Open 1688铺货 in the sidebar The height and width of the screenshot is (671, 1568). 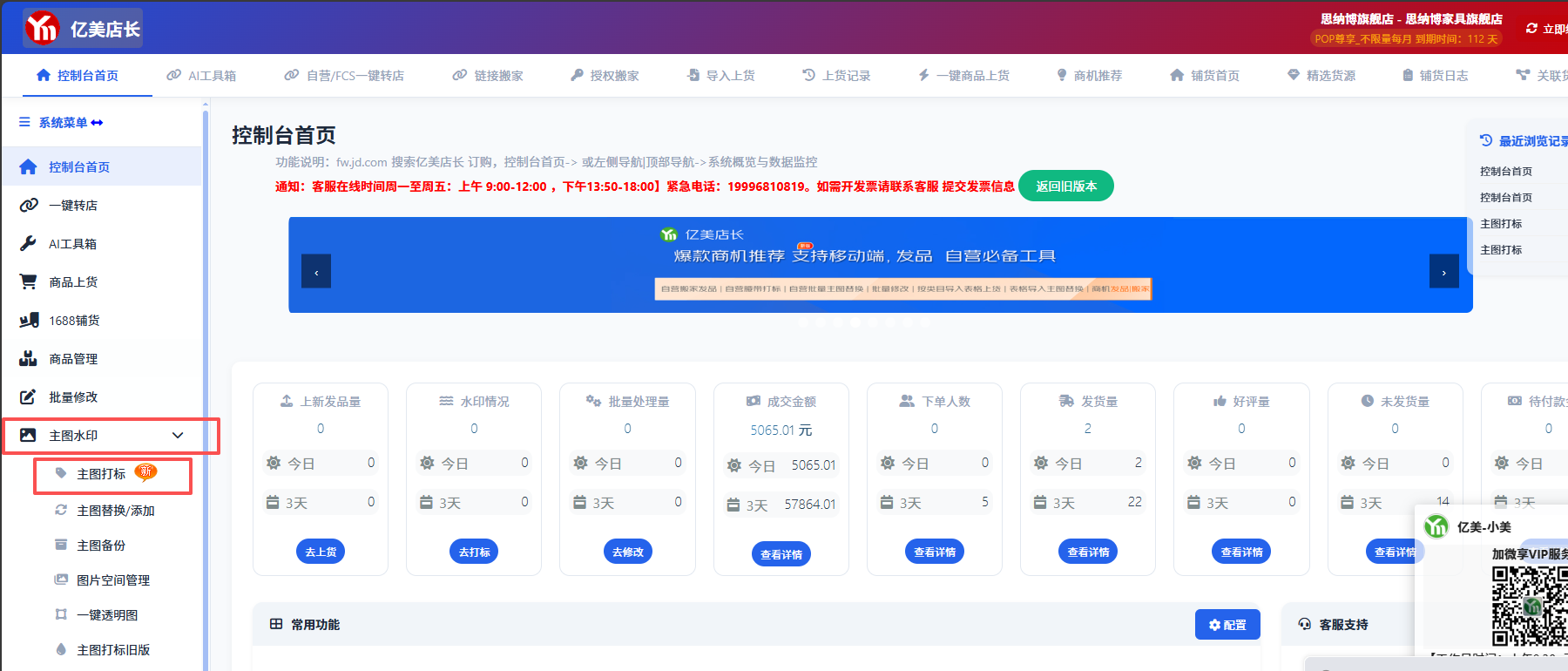point(74,321)
